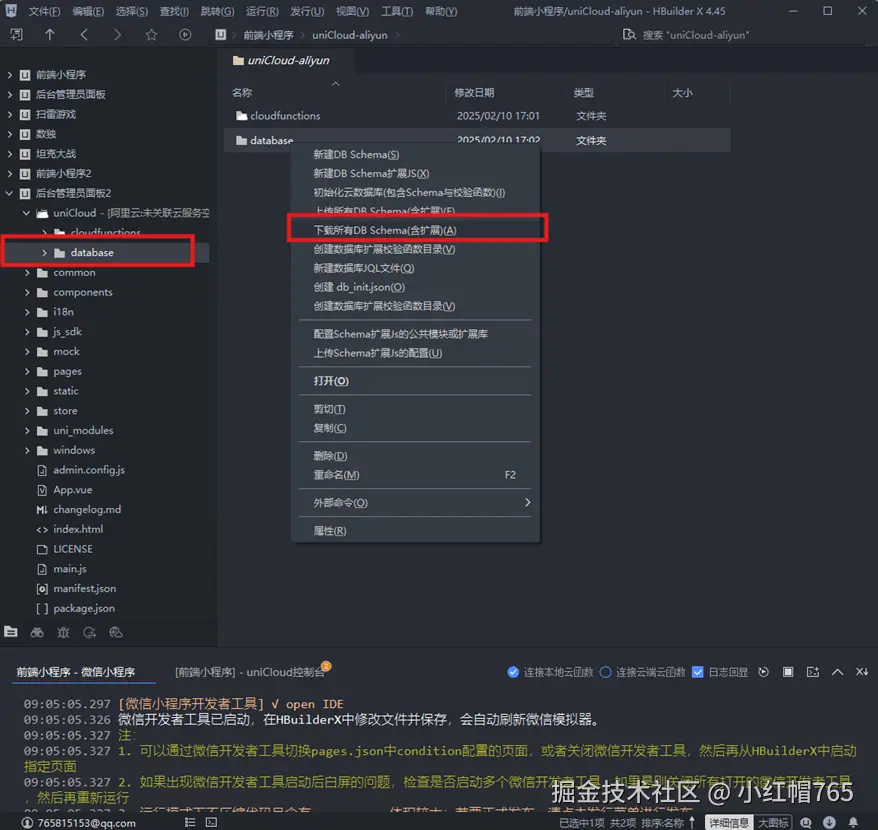
Task: Expand the components folder arrow
Action: [27, 292]
